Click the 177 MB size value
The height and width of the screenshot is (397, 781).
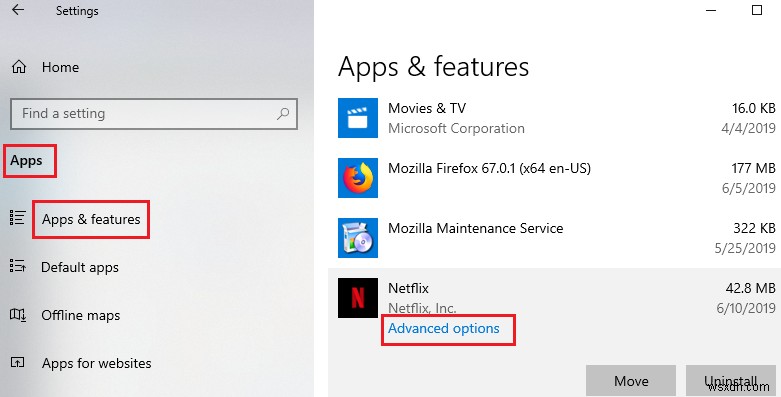tap(753, 168)
